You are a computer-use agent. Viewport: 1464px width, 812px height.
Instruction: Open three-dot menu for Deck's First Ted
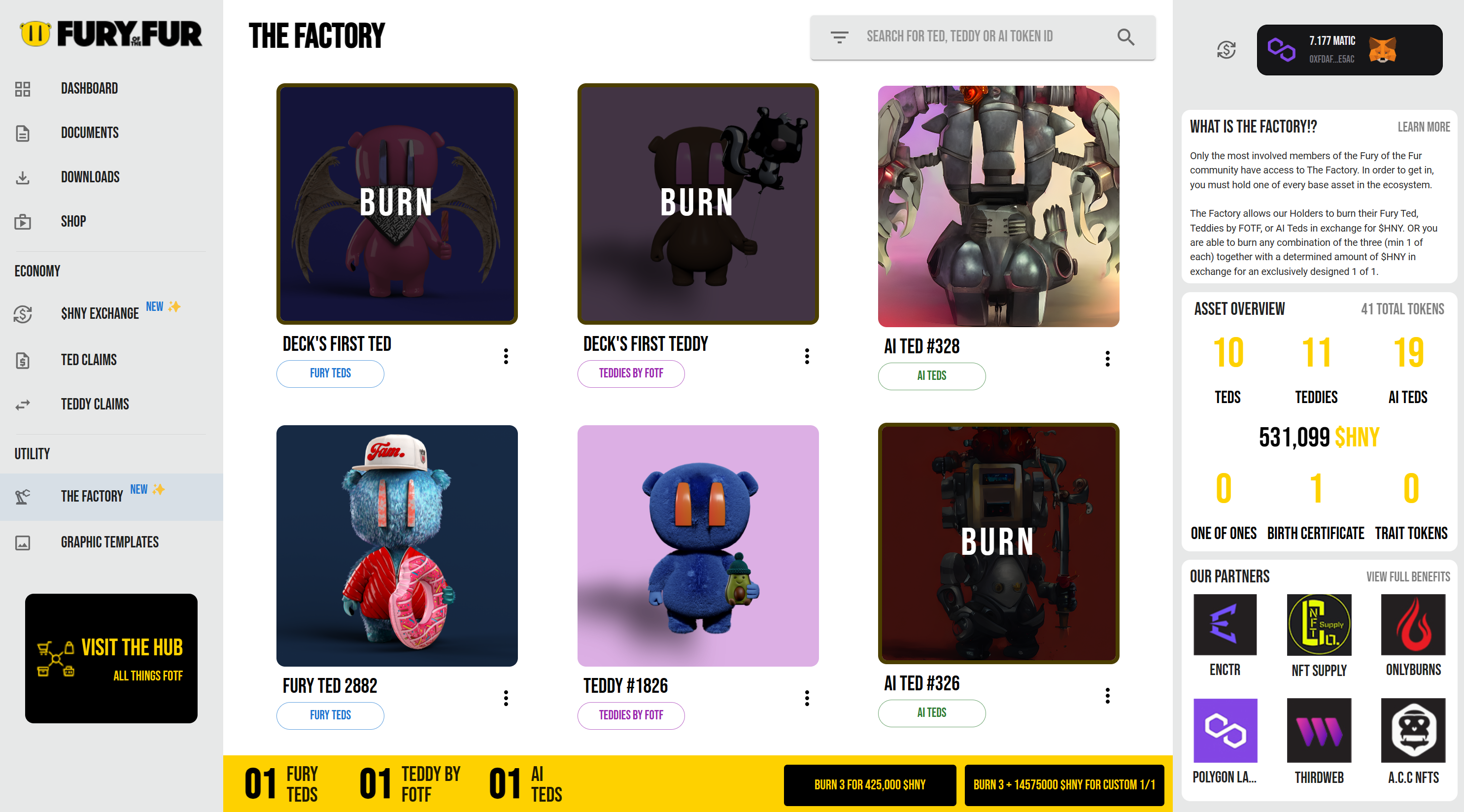(505, 356)
